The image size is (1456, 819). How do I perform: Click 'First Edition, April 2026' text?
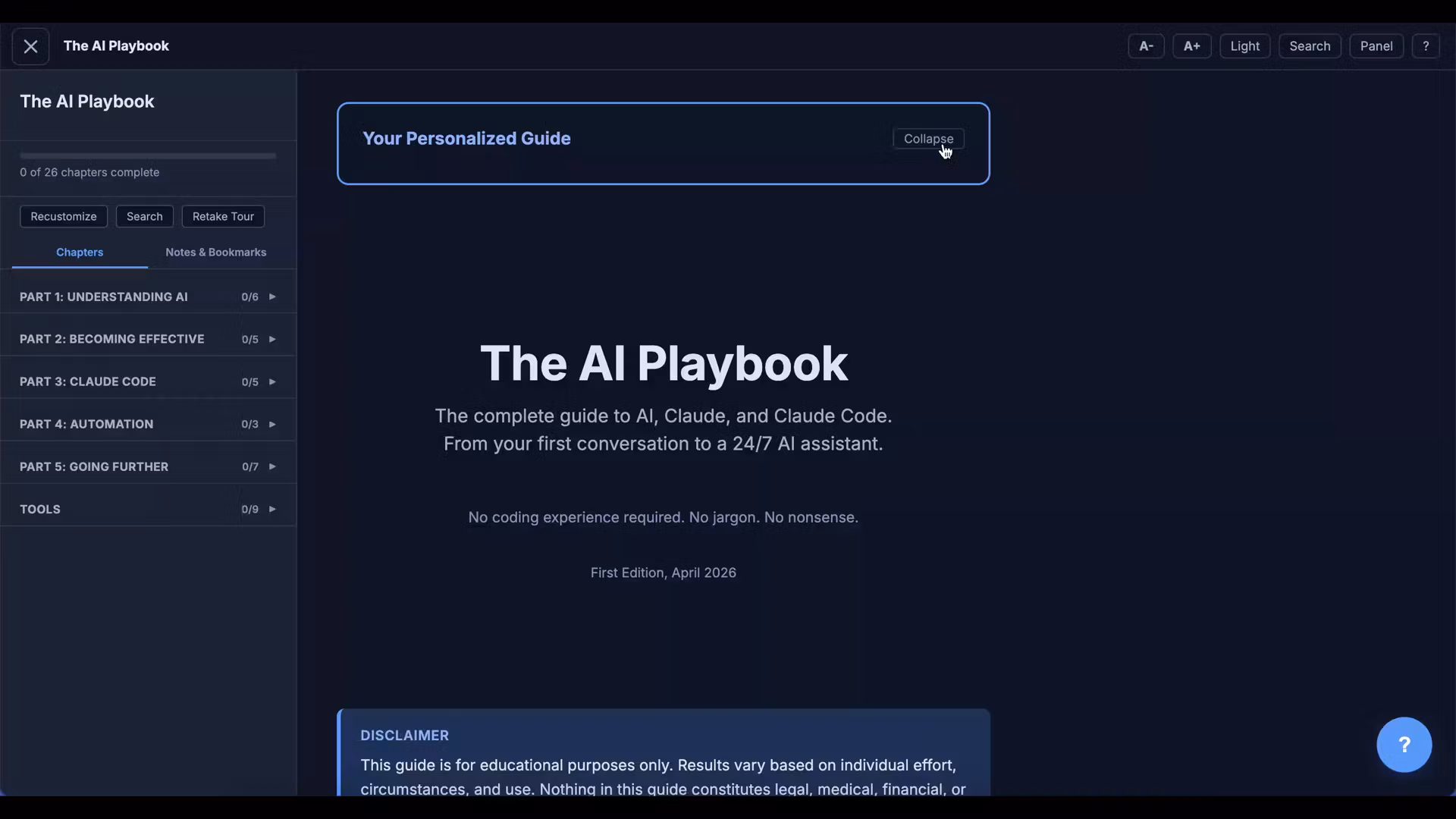point(664,573)
